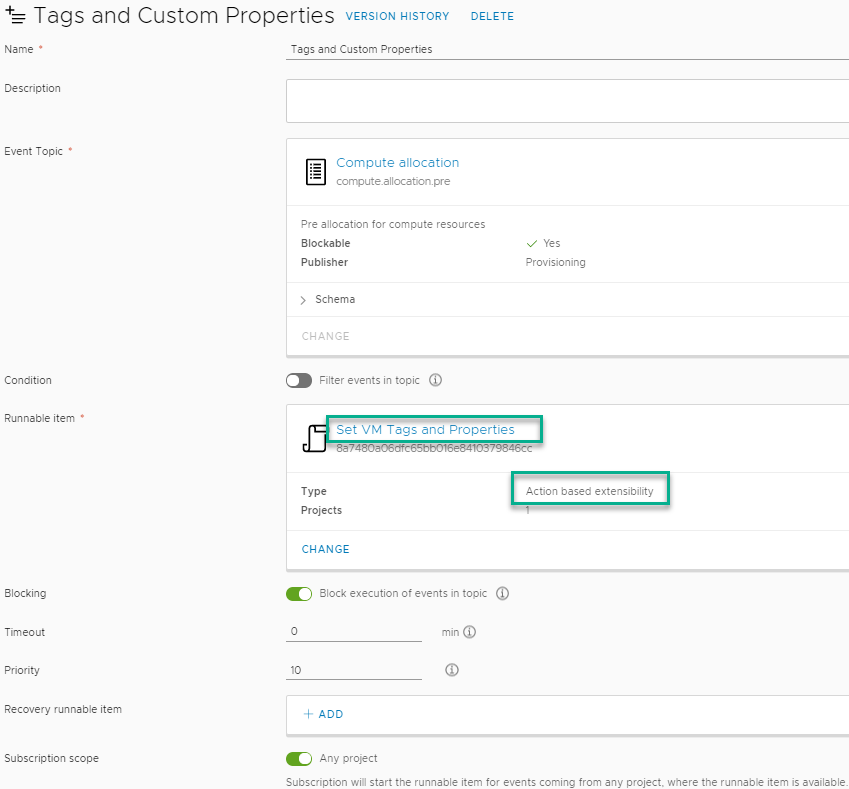Click info icon next to Filter events in topic

pyautogui.click(x=435, y=381)
